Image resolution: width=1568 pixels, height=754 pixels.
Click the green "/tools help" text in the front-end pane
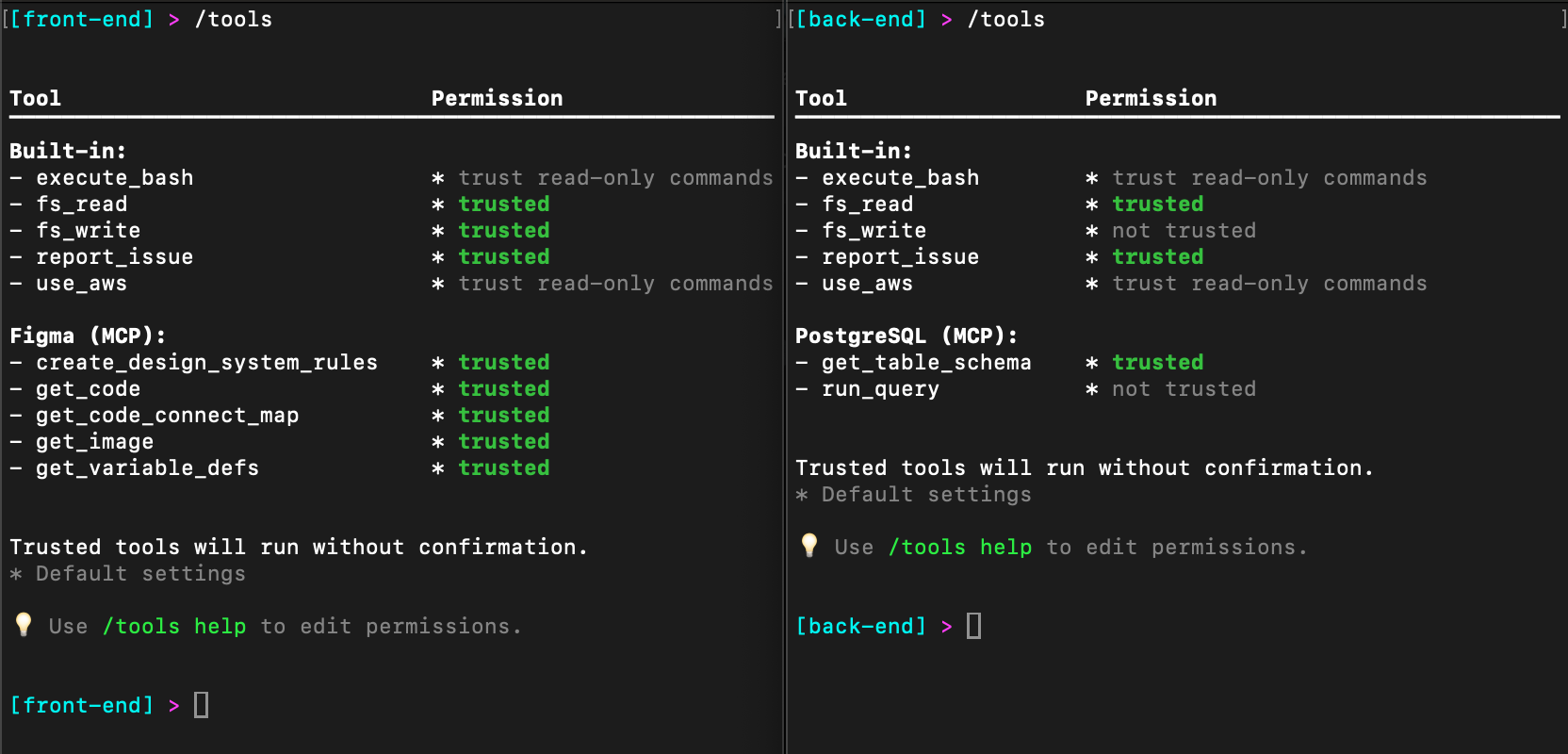(173, 627)
